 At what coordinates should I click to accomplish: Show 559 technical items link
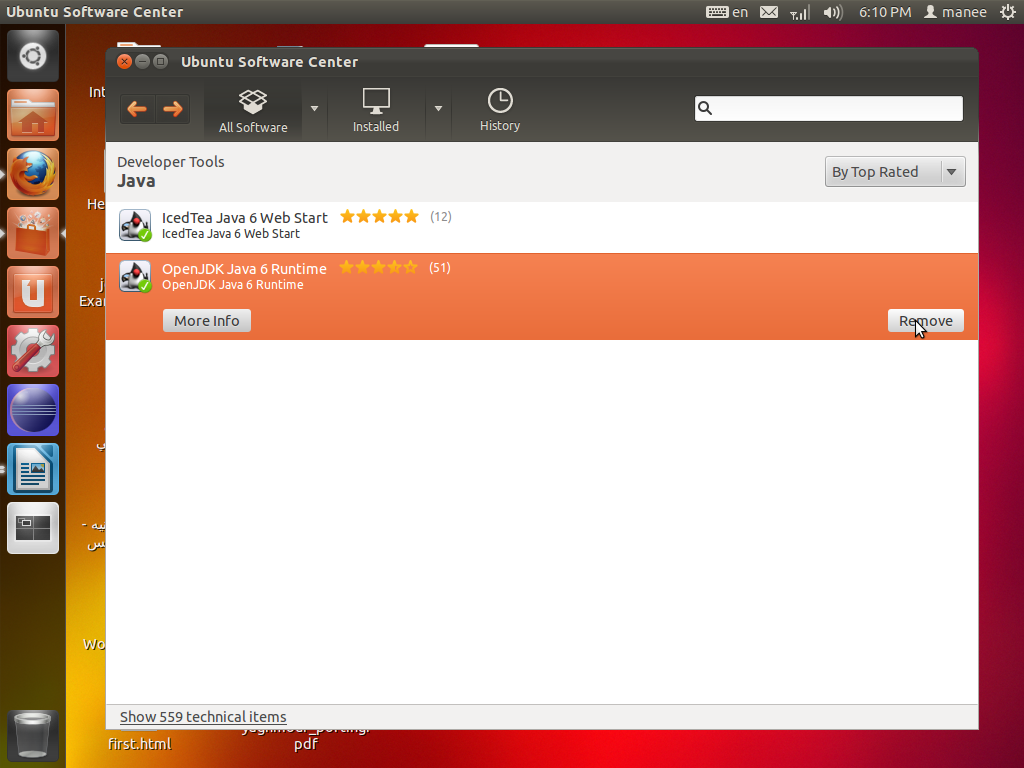[203, 717]
